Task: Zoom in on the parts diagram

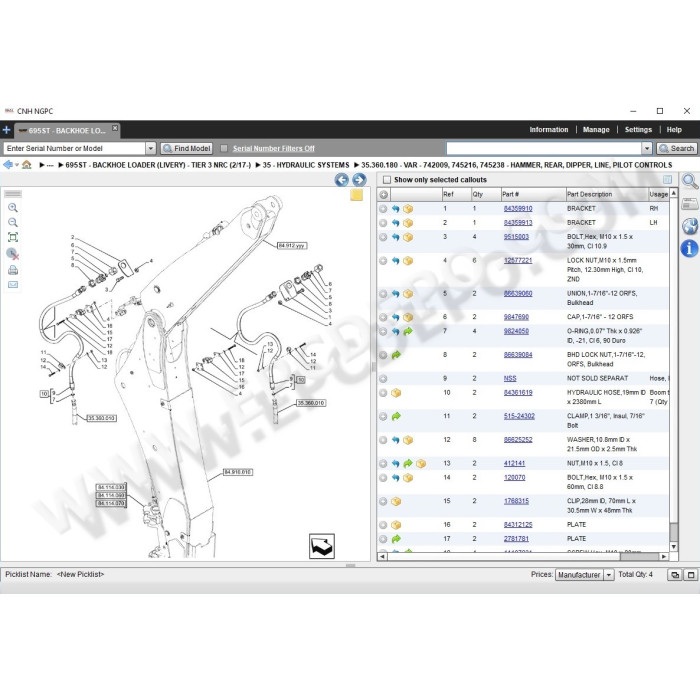Action: coord(13,208)
